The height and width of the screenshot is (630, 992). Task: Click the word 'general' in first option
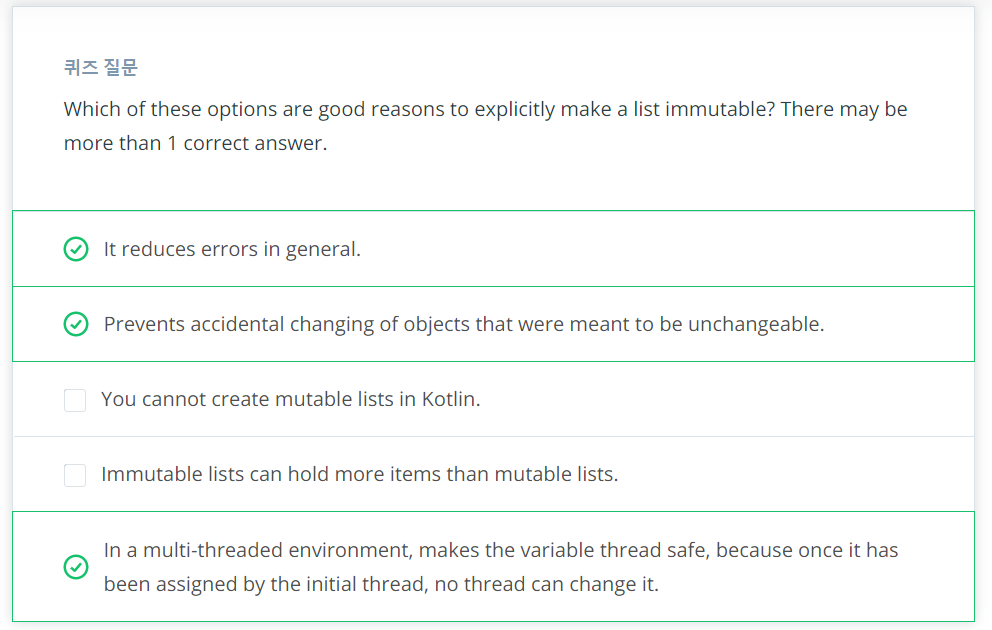(323, 250)
